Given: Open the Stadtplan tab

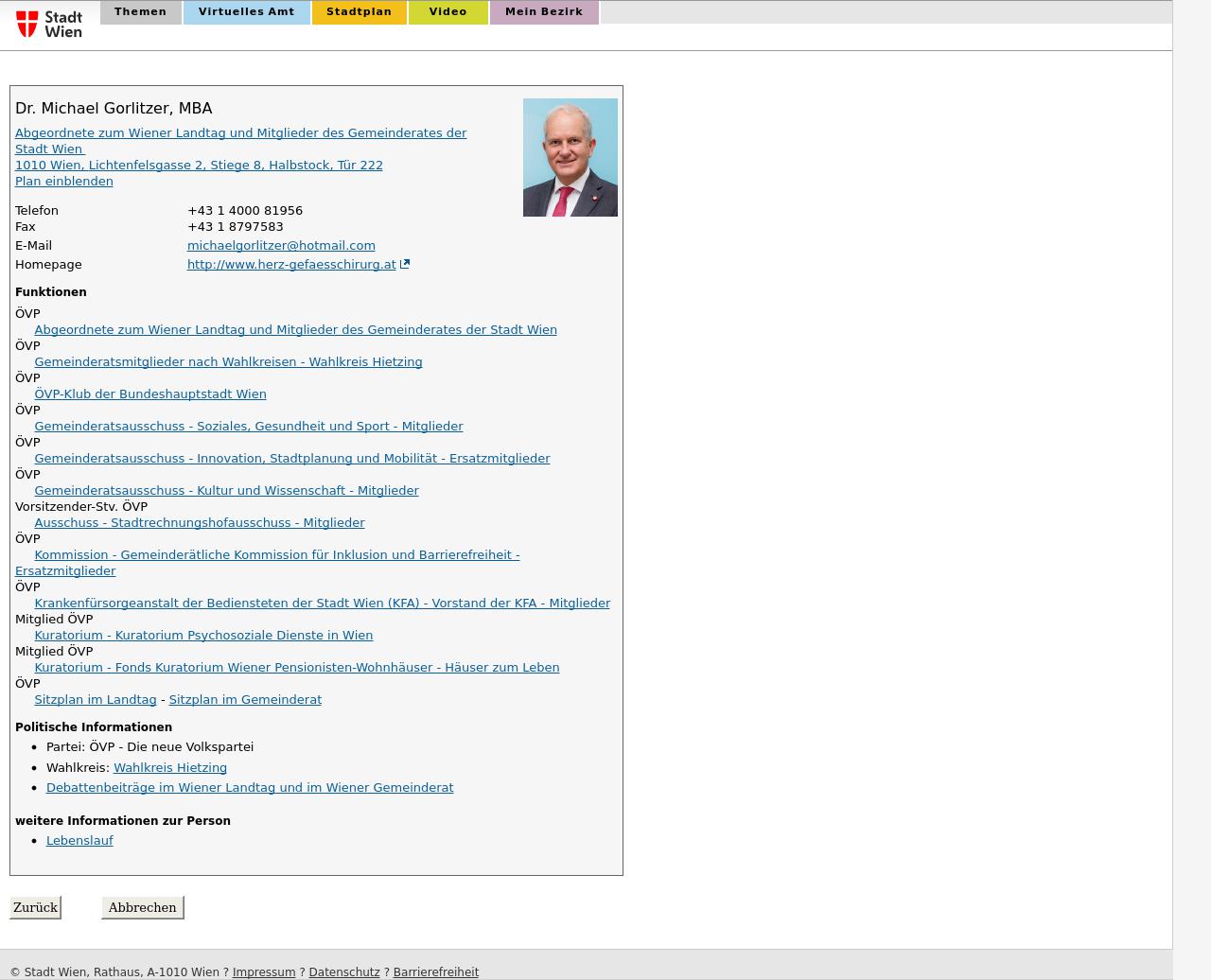Looking at the screenshot, I should pos(359,12).
